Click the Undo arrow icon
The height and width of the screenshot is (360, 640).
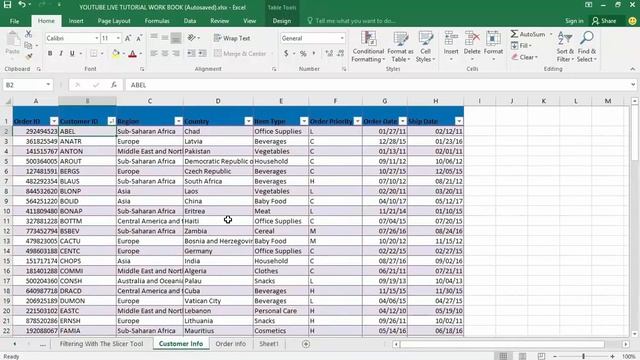(22, 5)
